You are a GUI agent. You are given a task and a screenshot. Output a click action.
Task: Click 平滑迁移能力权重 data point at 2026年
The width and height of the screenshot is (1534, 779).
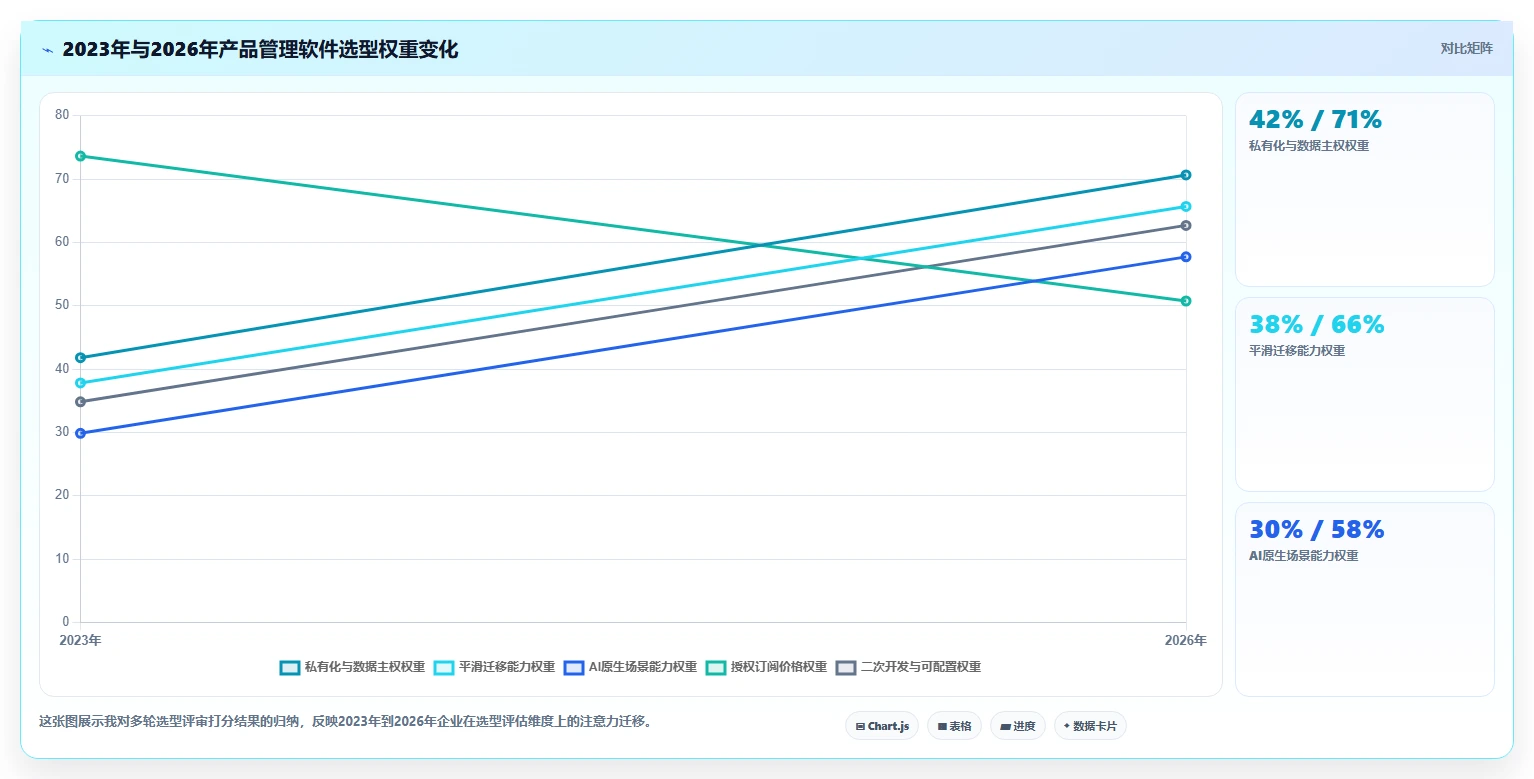[1186, 207]
